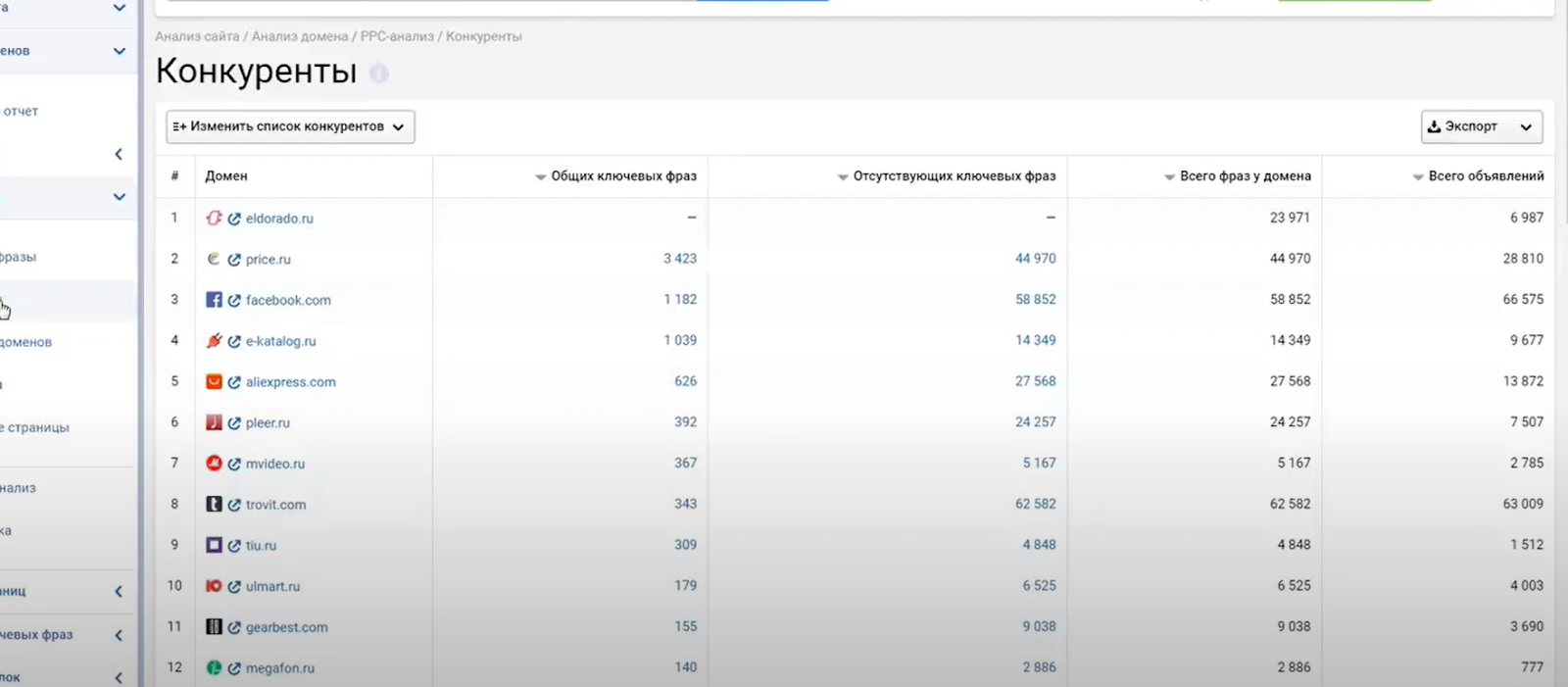Open the eldorado.ru domain link
1568x687 pixels.
[279, 219]
